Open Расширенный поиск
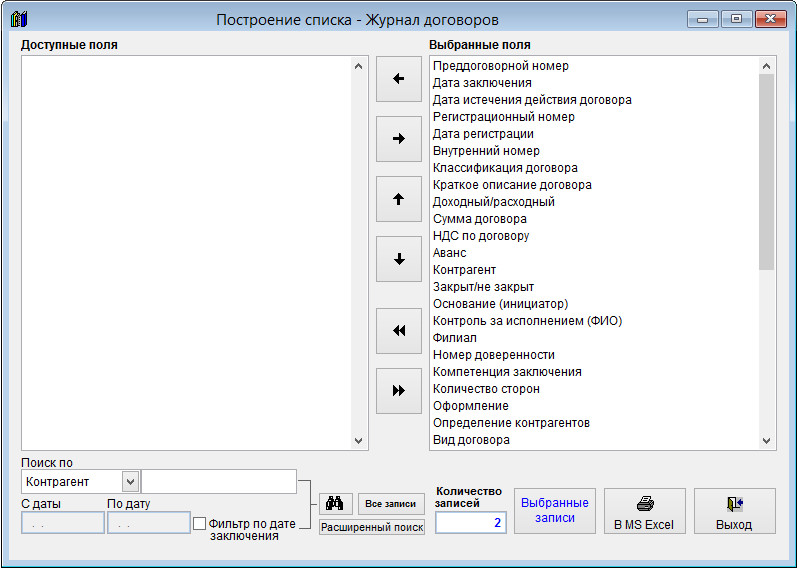 [x=372, y=527]
